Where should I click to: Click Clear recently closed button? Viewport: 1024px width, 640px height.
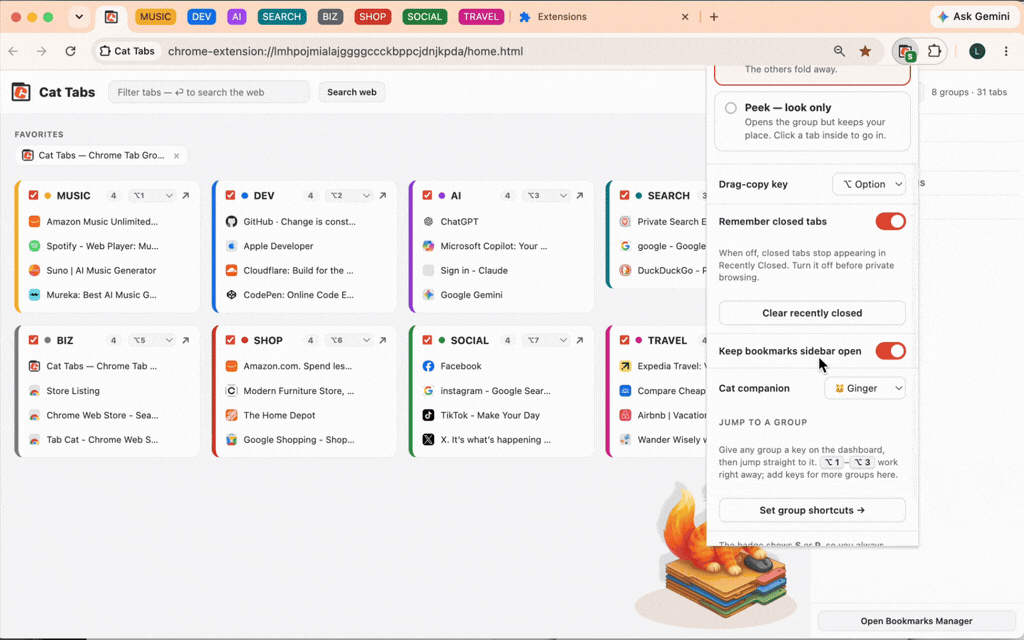pyautogui.click(x=812, y=313)
